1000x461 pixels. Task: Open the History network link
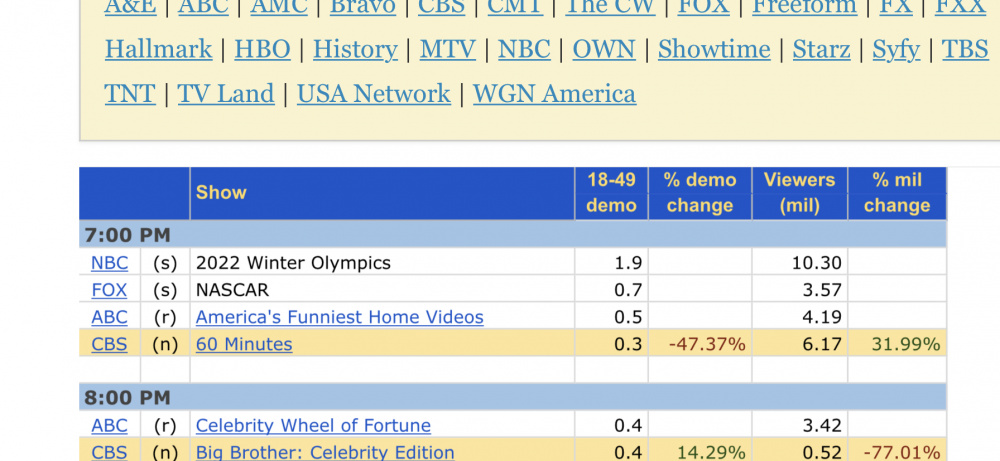pyautogui.click(x=355, y=50)
